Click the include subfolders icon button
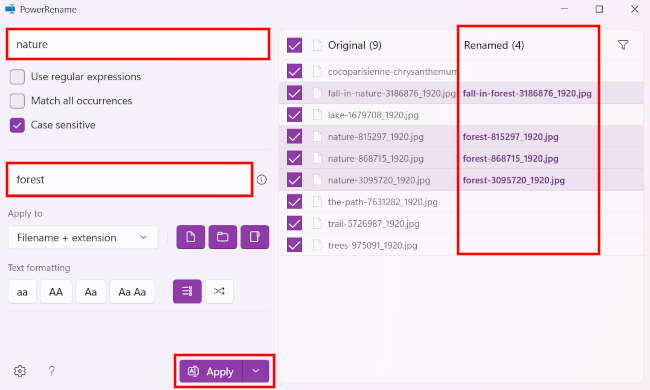The width and height of the screenshot is (650, 390). click(255, 237)
